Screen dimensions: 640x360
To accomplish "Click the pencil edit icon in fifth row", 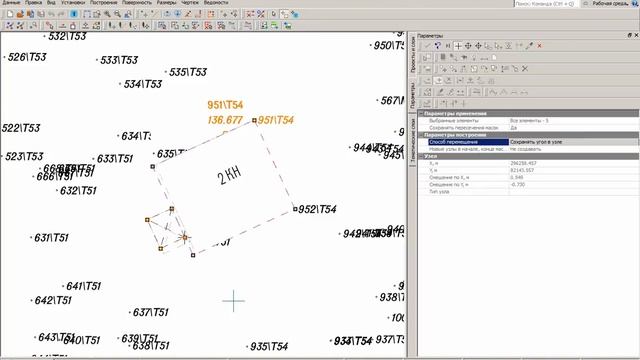I will point(440,92).
